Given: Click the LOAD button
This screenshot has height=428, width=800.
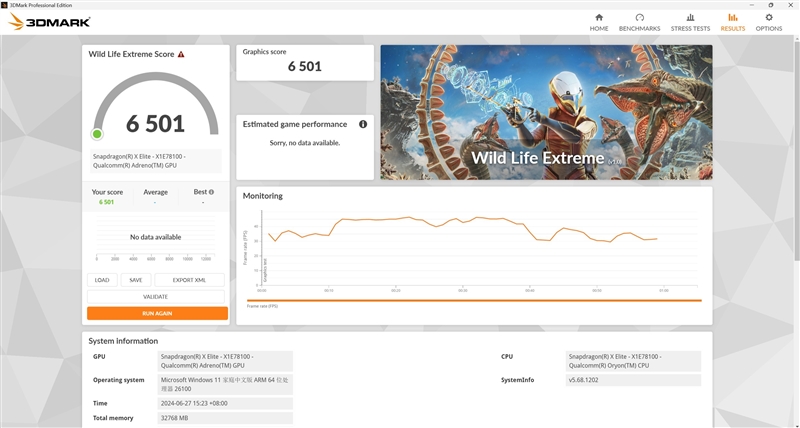Looking at the screenshot, I should point(102,280).
